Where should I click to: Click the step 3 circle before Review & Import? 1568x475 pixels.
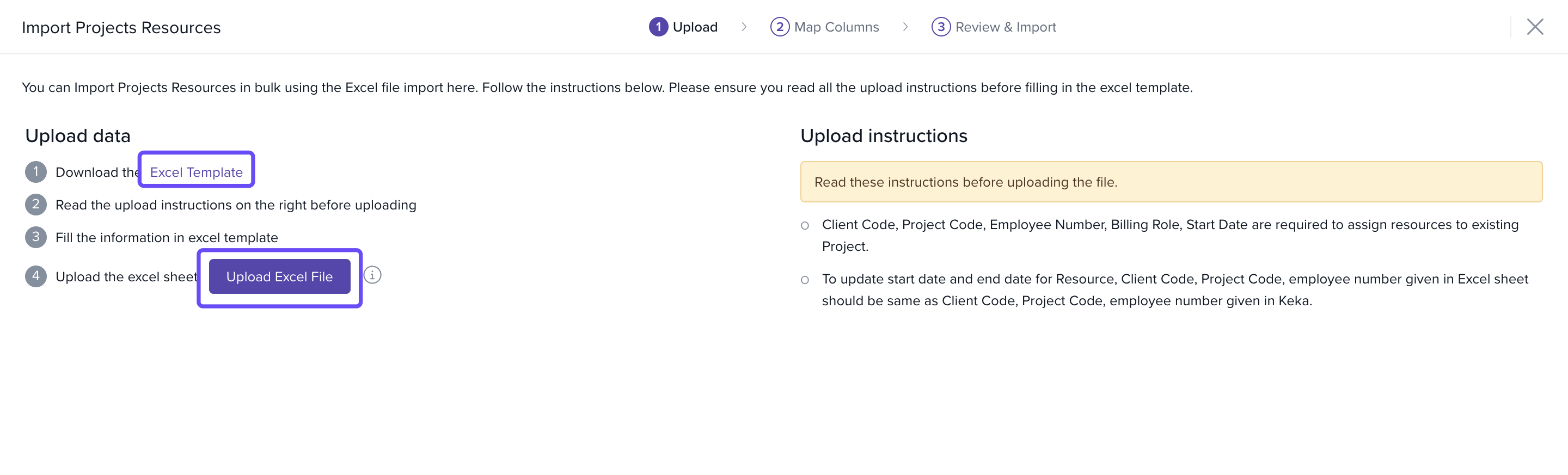coord(940,27)
